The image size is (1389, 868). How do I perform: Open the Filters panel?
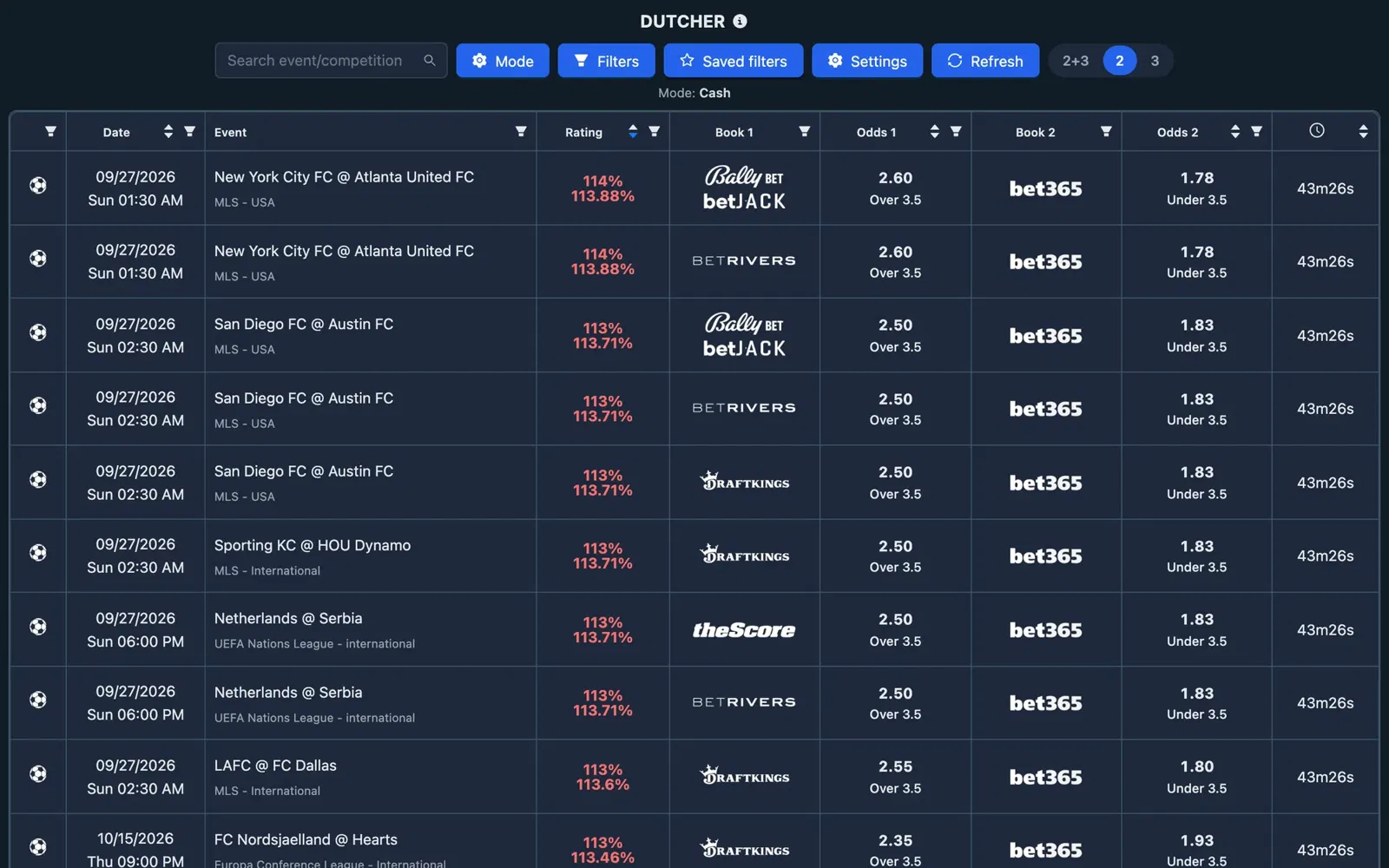[x=607, y=61]
